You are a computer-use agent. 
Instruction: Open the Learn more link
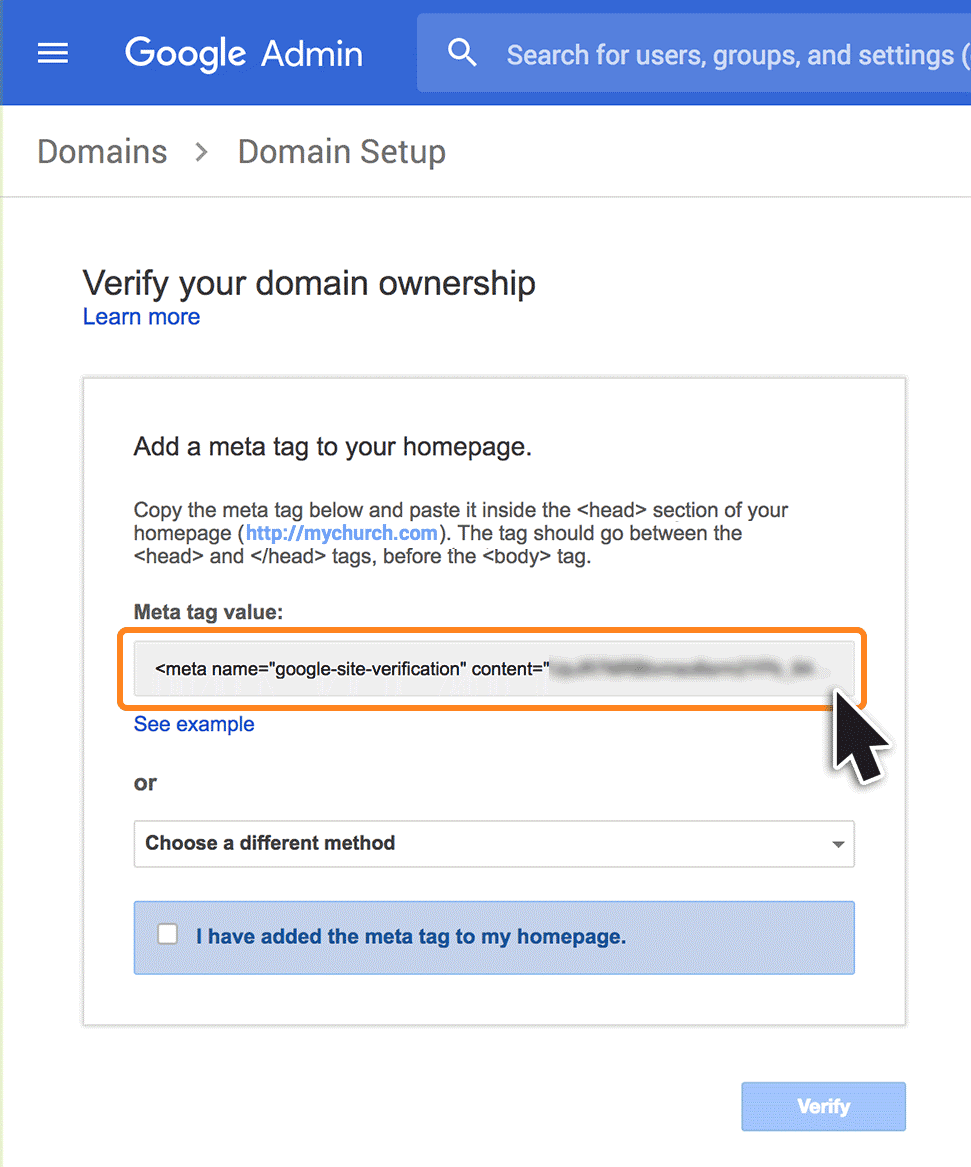tap(141, 317)
